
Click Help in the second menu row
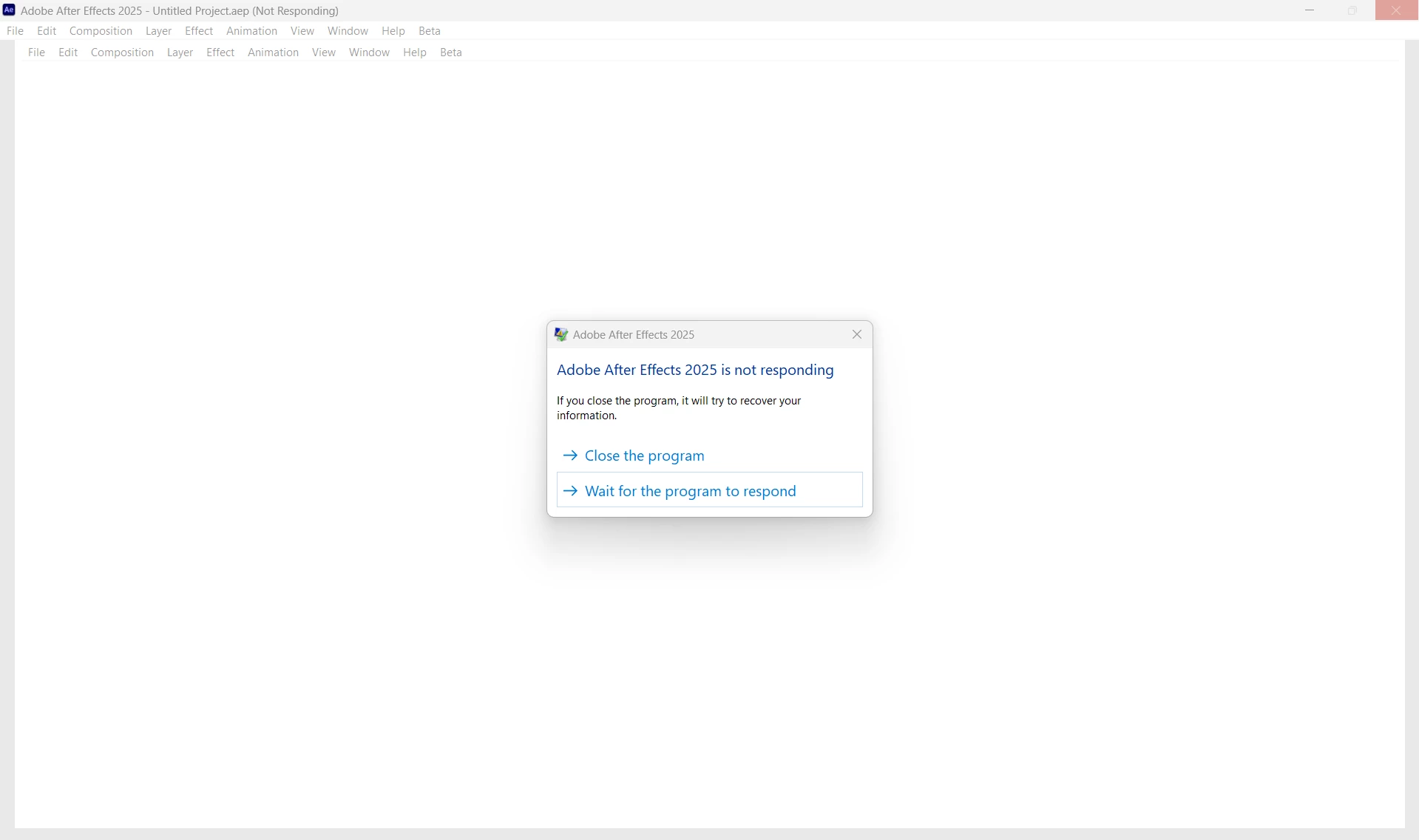(415, 52)
